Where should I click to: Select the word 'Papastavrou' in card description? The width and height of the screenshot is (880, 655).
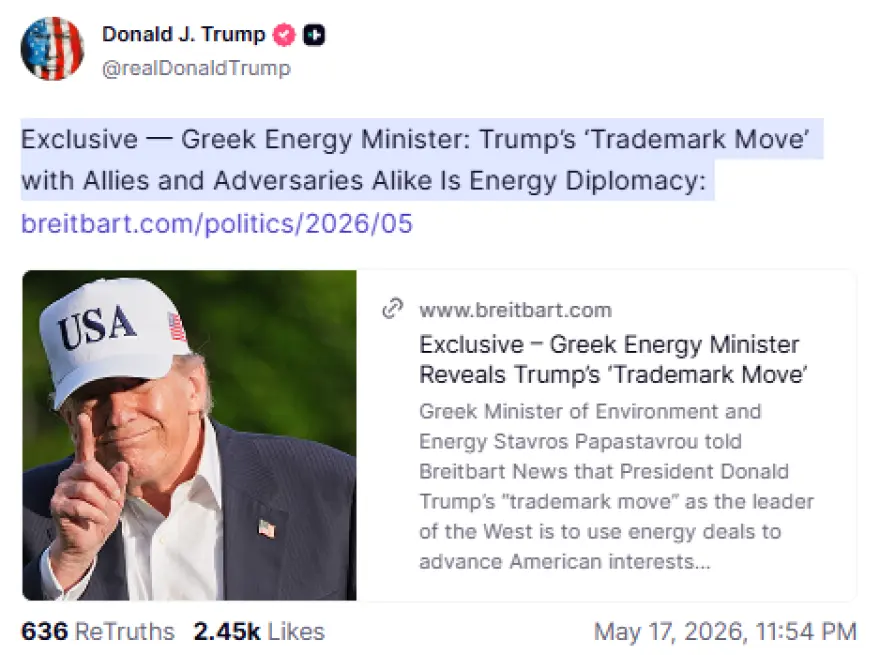(x=635, y=442)
